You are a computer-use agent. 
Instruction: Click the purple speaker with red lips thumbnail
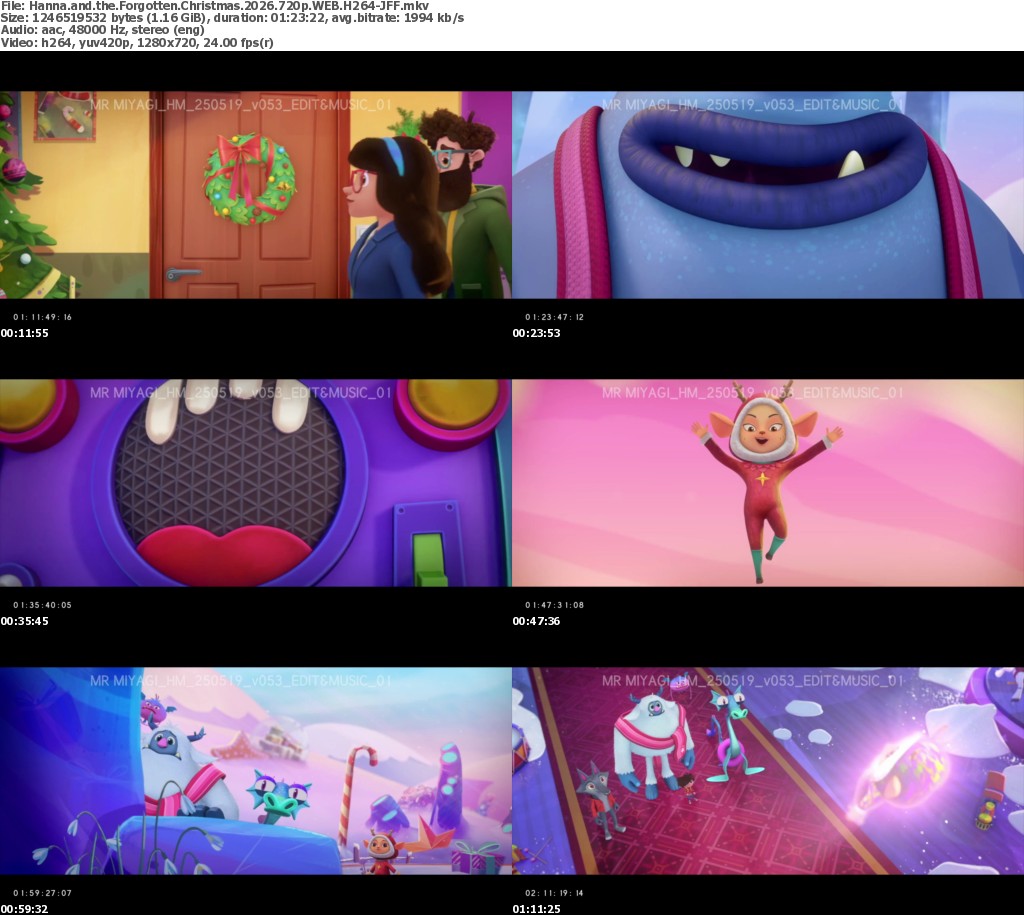pos(255,485)
